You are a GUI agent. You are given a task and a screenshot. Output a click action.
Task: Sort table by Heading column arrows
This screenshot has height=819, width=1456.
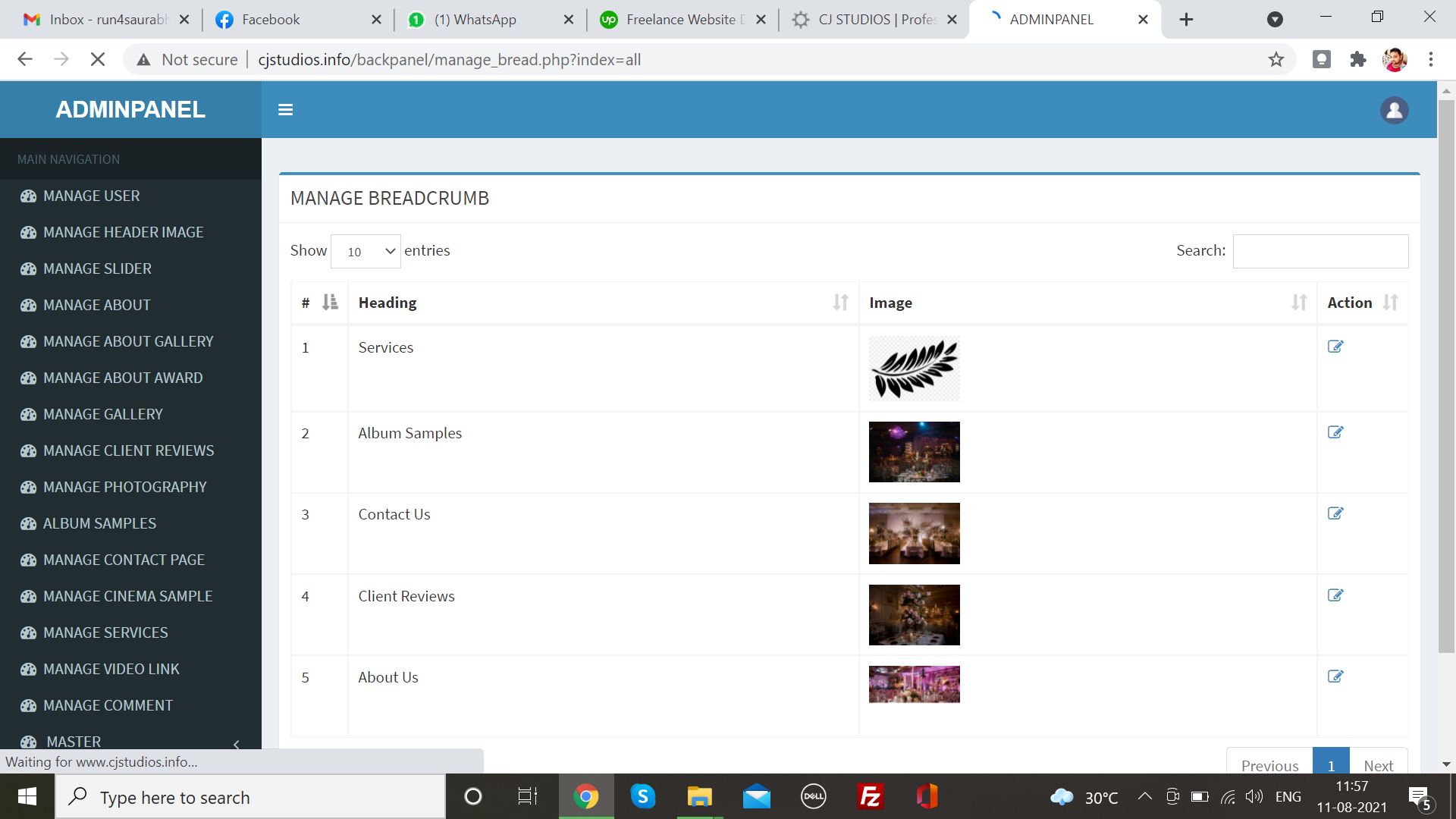click(x=840, y=303)
